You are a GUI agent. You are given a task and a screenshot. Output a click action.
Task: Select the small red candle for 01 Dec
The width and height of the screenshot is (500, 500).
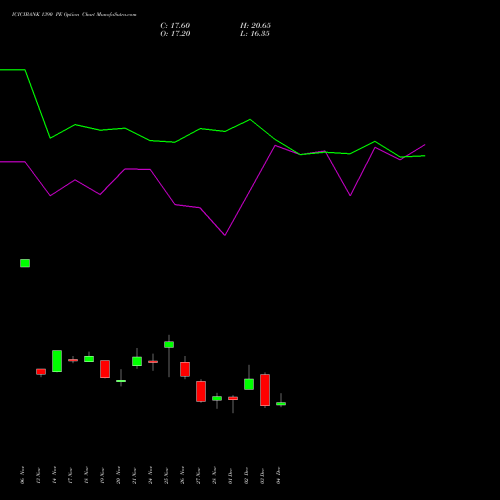(233, 398)
